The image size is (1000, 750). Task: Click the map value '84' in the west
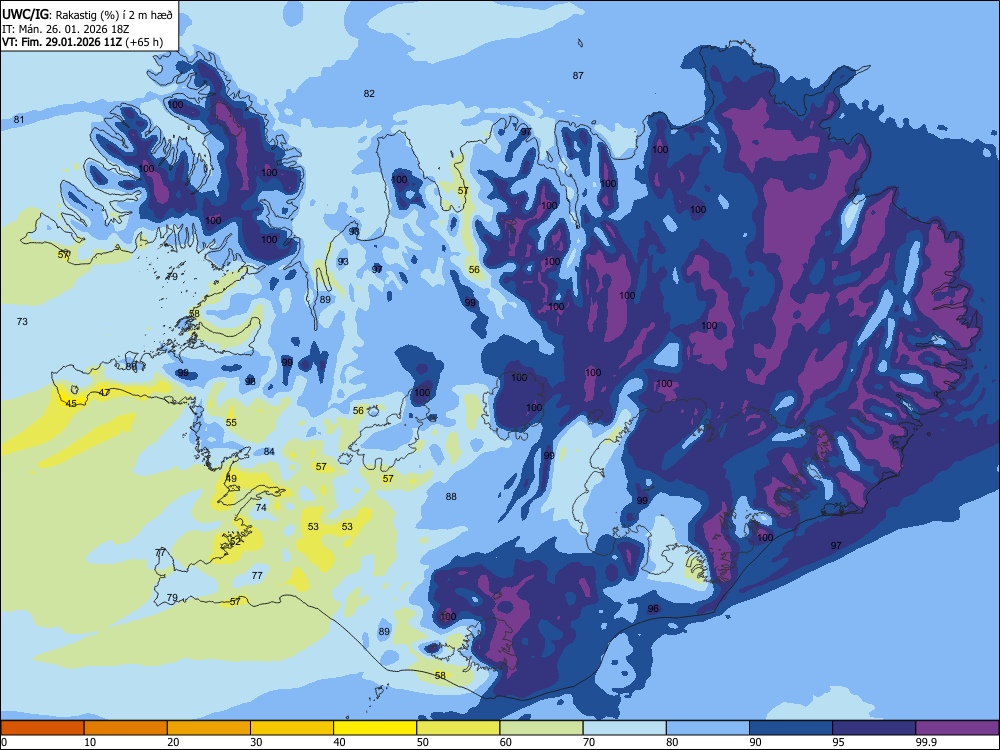[x=269, y=452]
